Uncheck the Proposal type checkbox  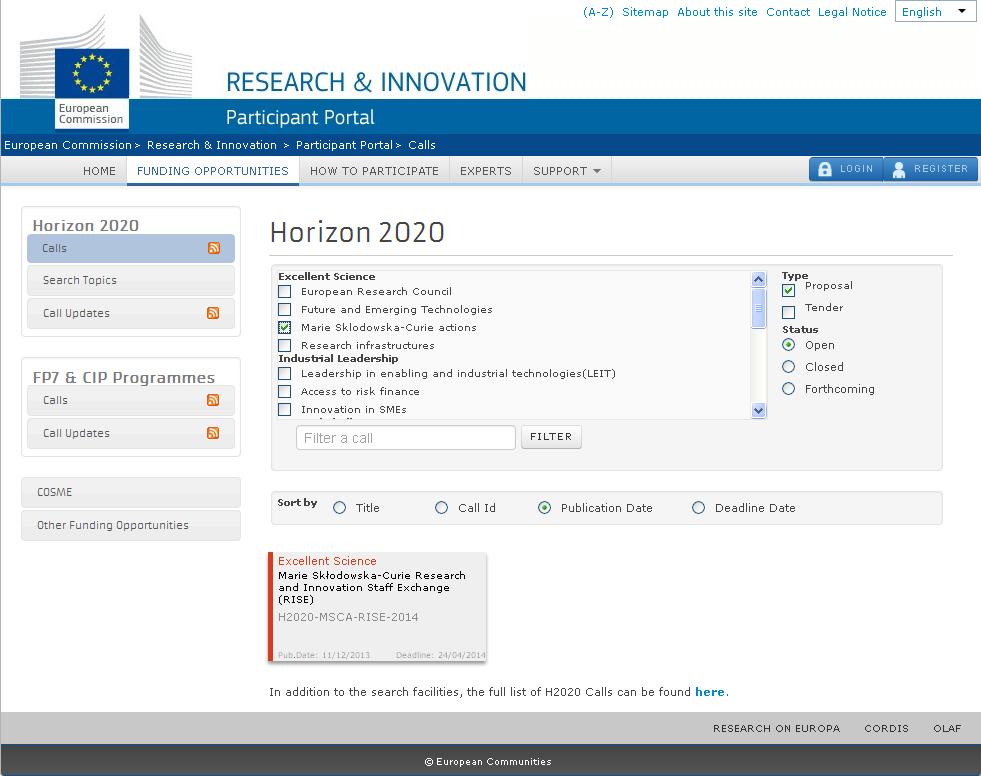788,290
